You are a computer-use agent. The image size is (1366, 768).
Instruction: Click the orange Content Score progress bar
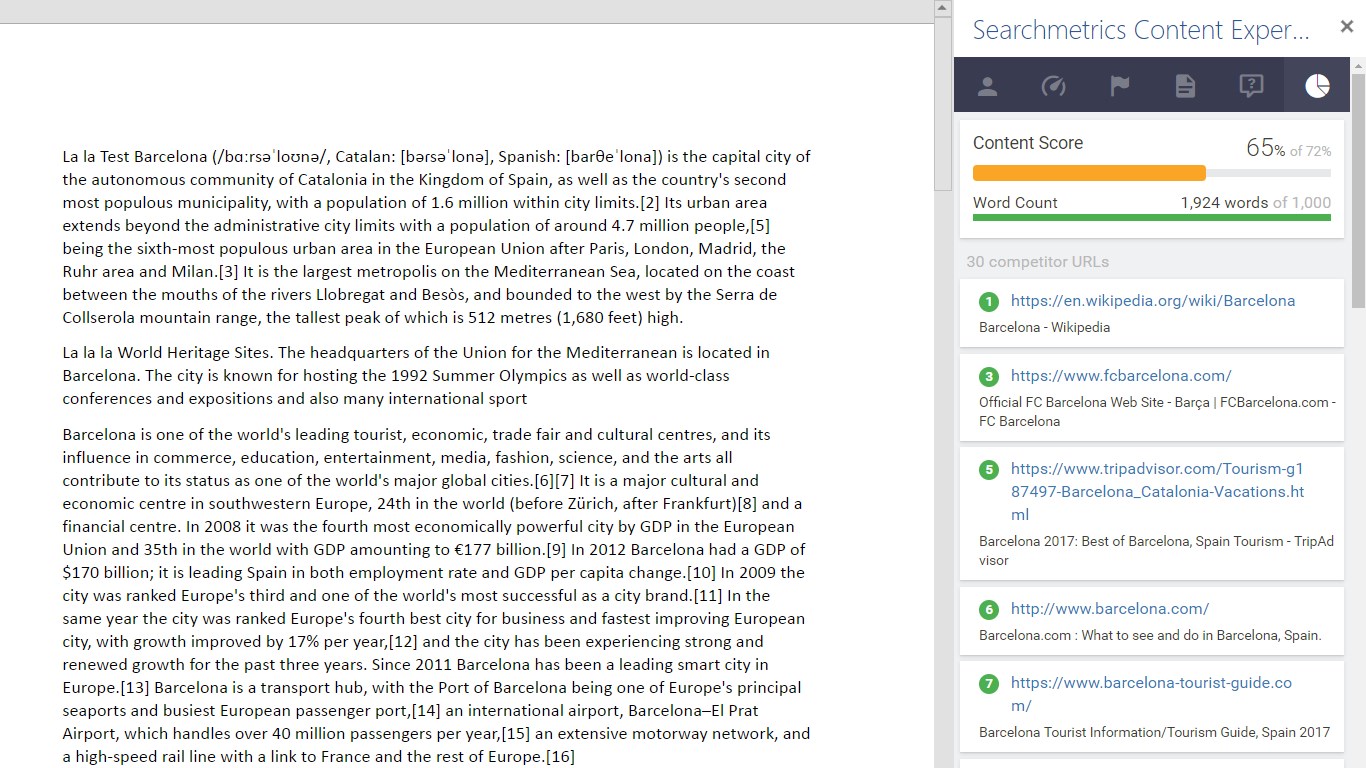tap(1089, 173)
